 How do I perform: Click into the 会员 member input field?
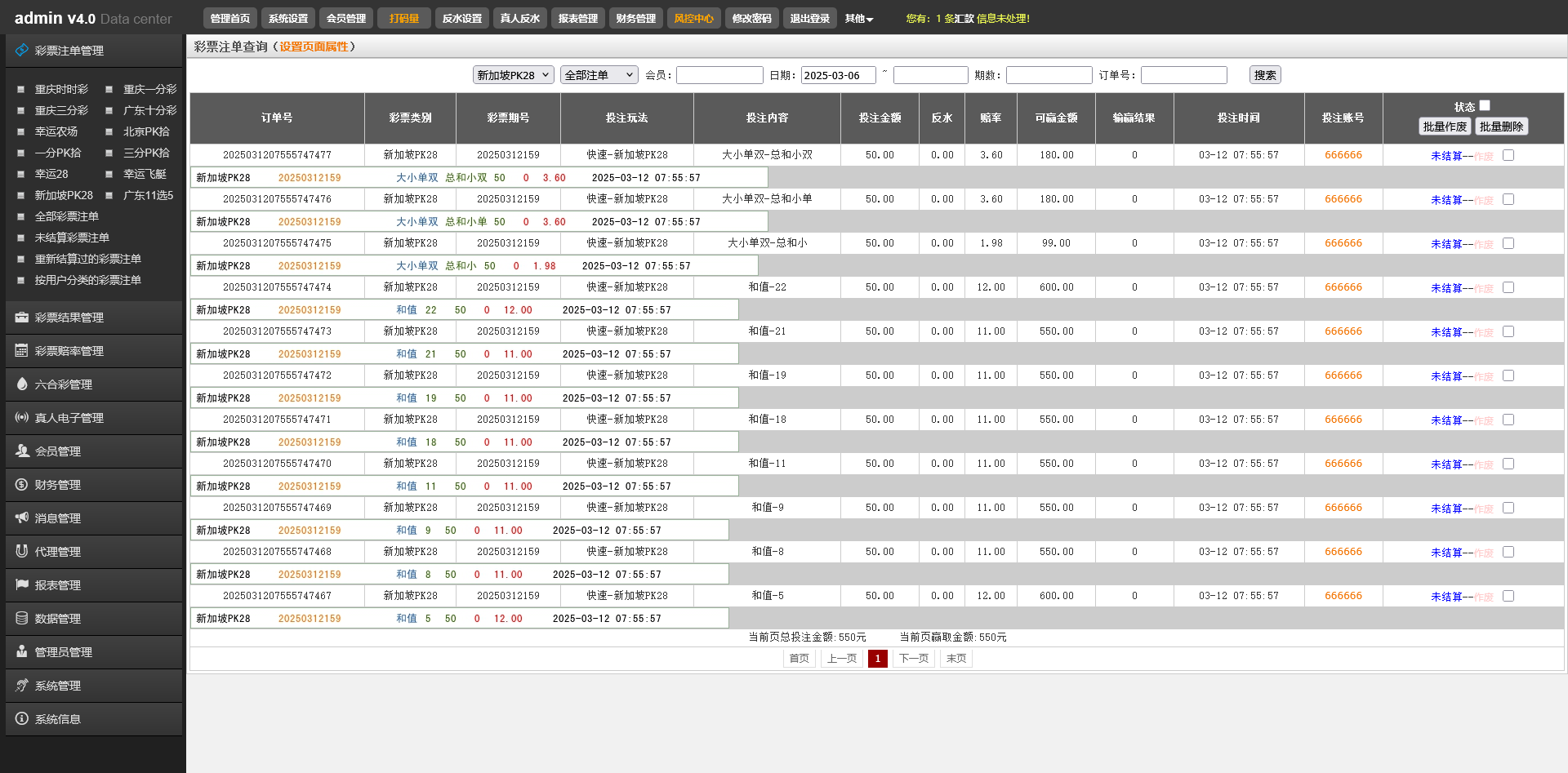pos(719,75)
